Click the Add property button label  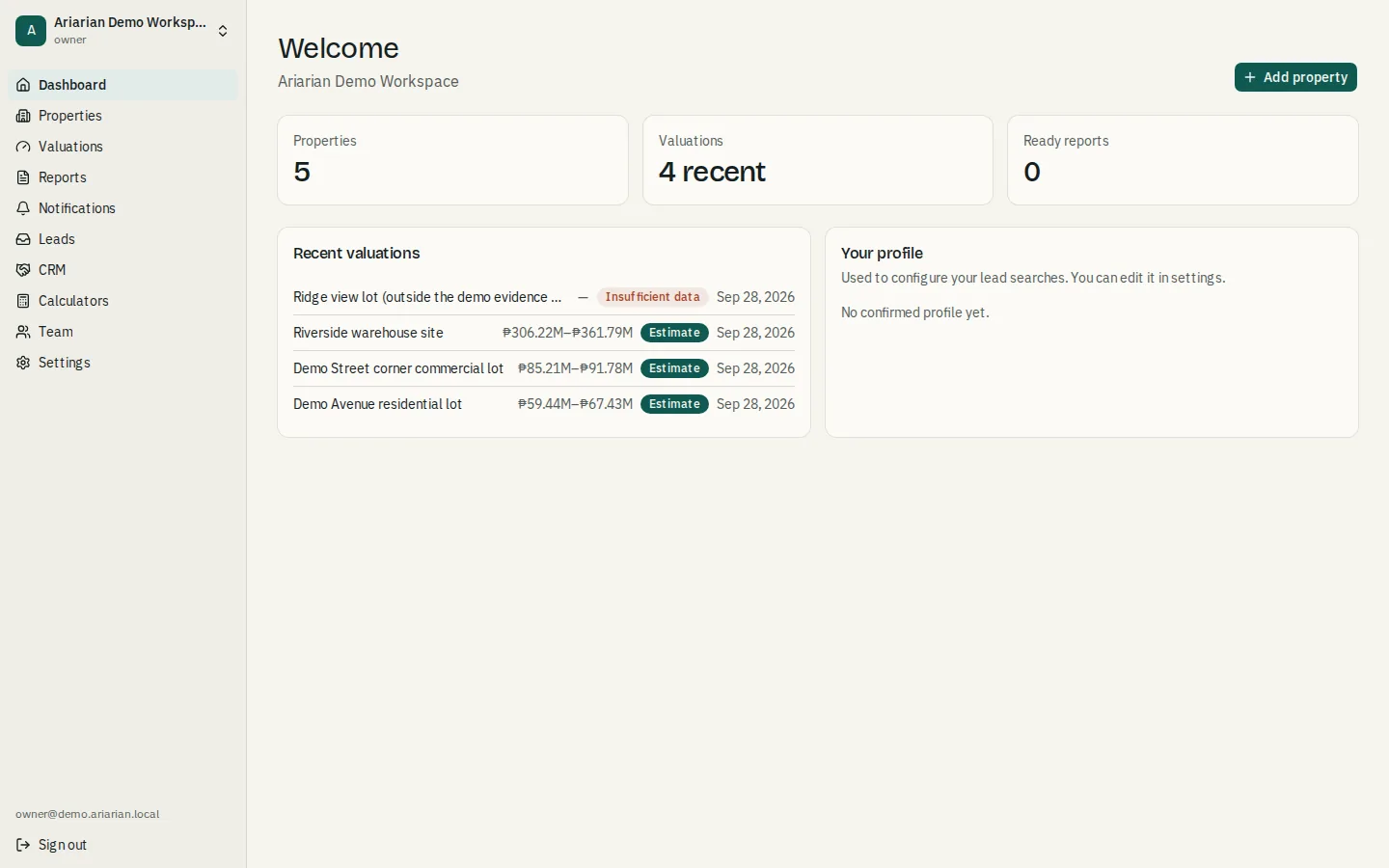pyautogui.click(x=1305, y=77)
